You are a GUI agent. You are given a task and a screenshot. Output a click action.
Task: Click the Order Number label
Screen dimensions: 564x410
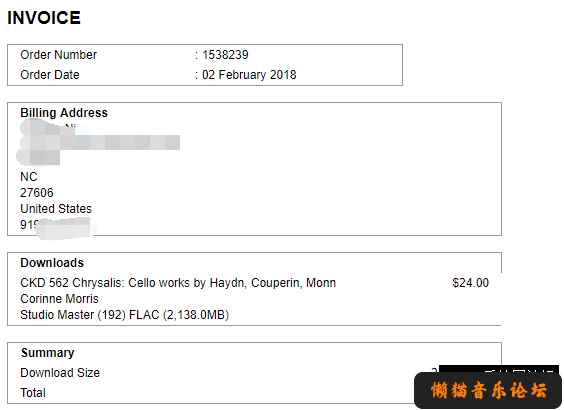click(58, 55)
